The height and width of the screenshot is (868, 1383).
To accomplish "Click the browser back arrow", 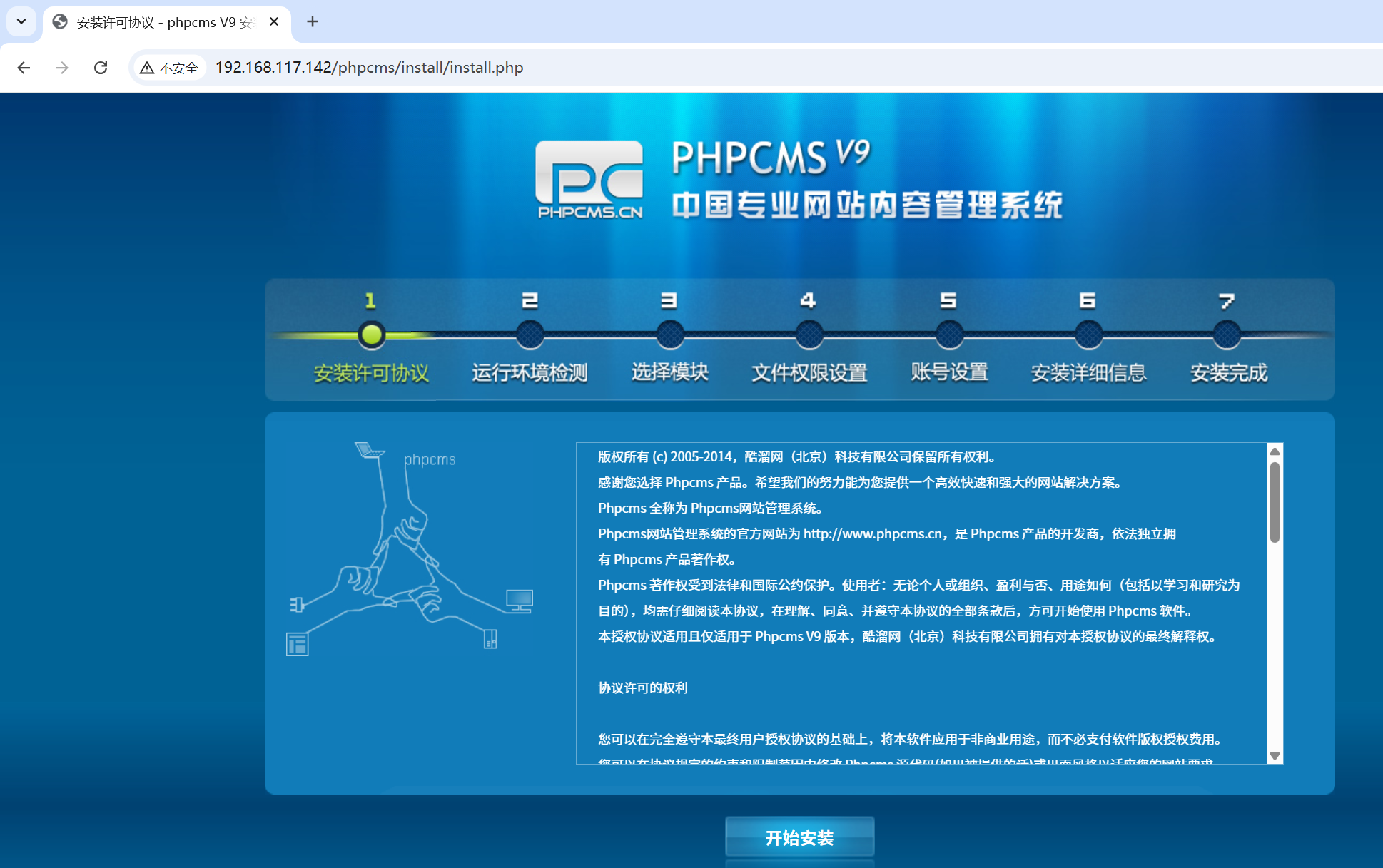I will [24, 68].
